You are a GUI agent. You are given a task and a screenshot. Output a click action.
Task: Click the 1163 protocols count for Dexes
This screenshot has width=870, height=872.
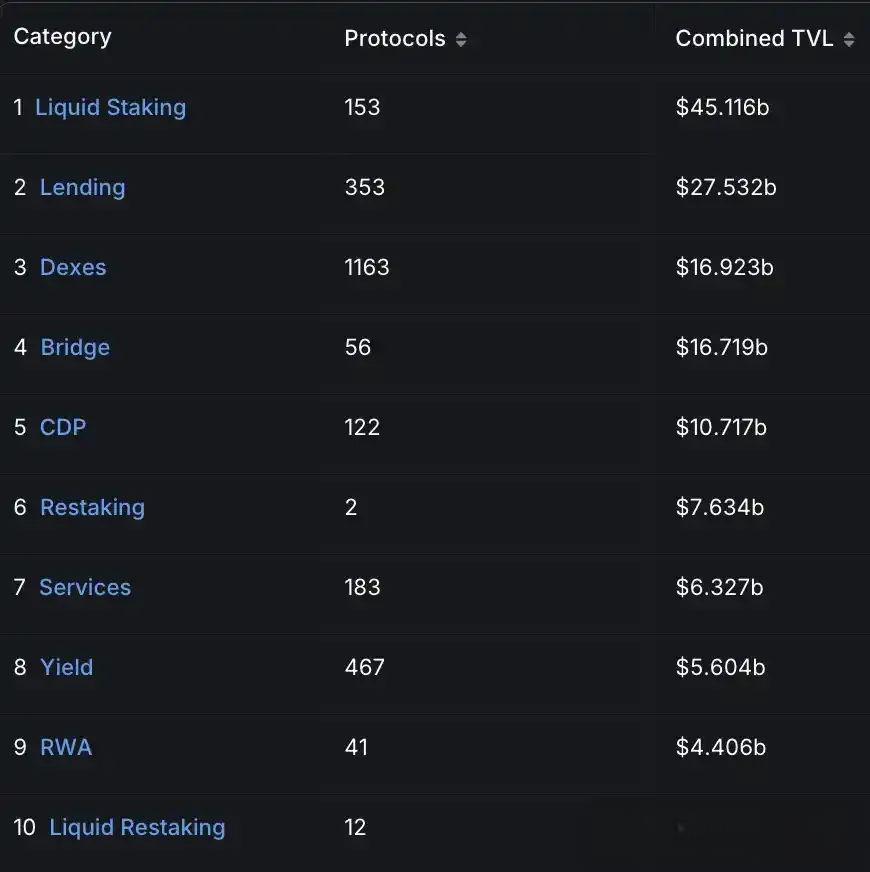coord(367,267)
